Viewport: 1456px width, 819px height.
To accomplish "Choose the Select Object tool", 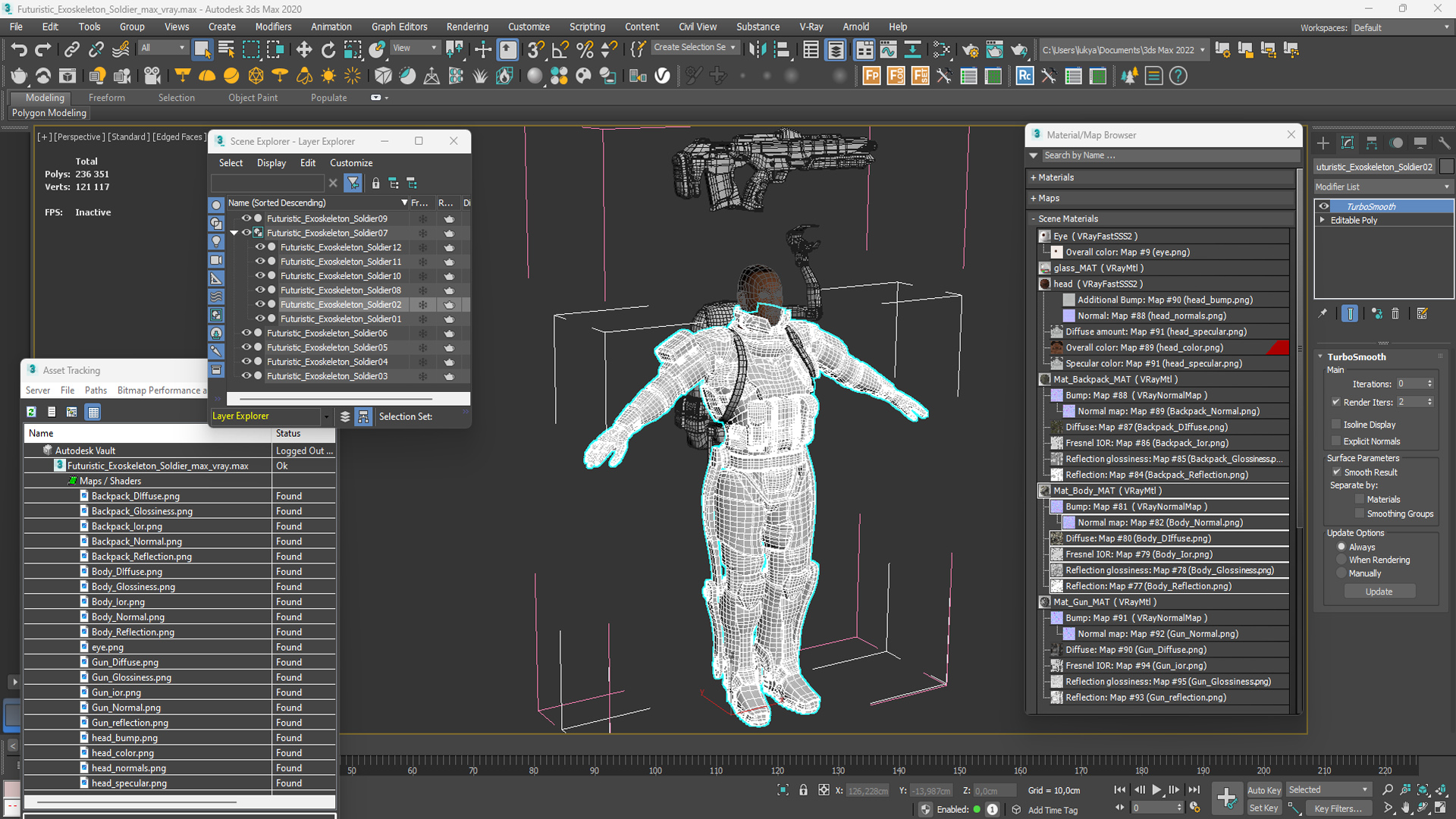I will 202,50.
